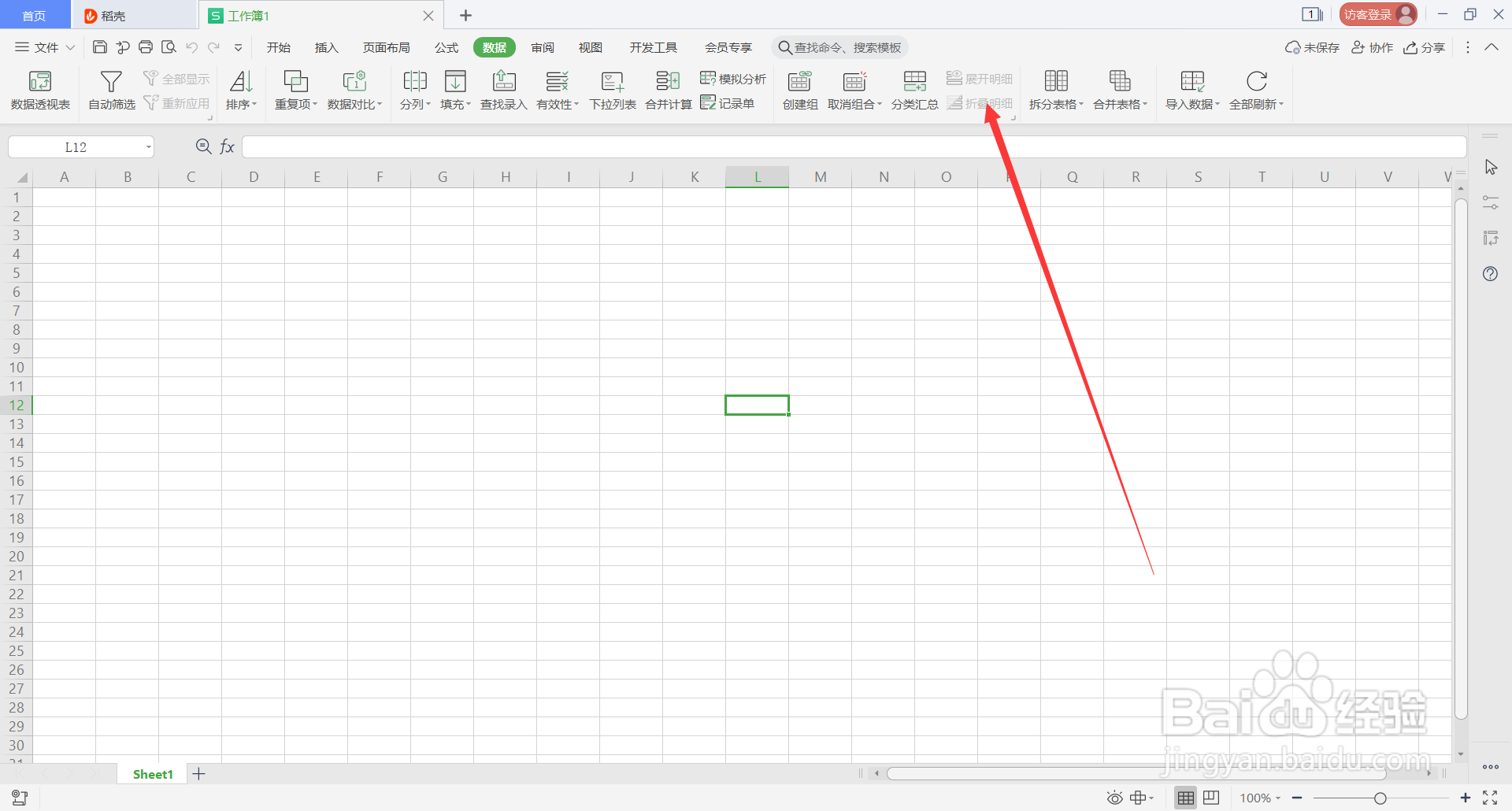Select the column L header

757,176
